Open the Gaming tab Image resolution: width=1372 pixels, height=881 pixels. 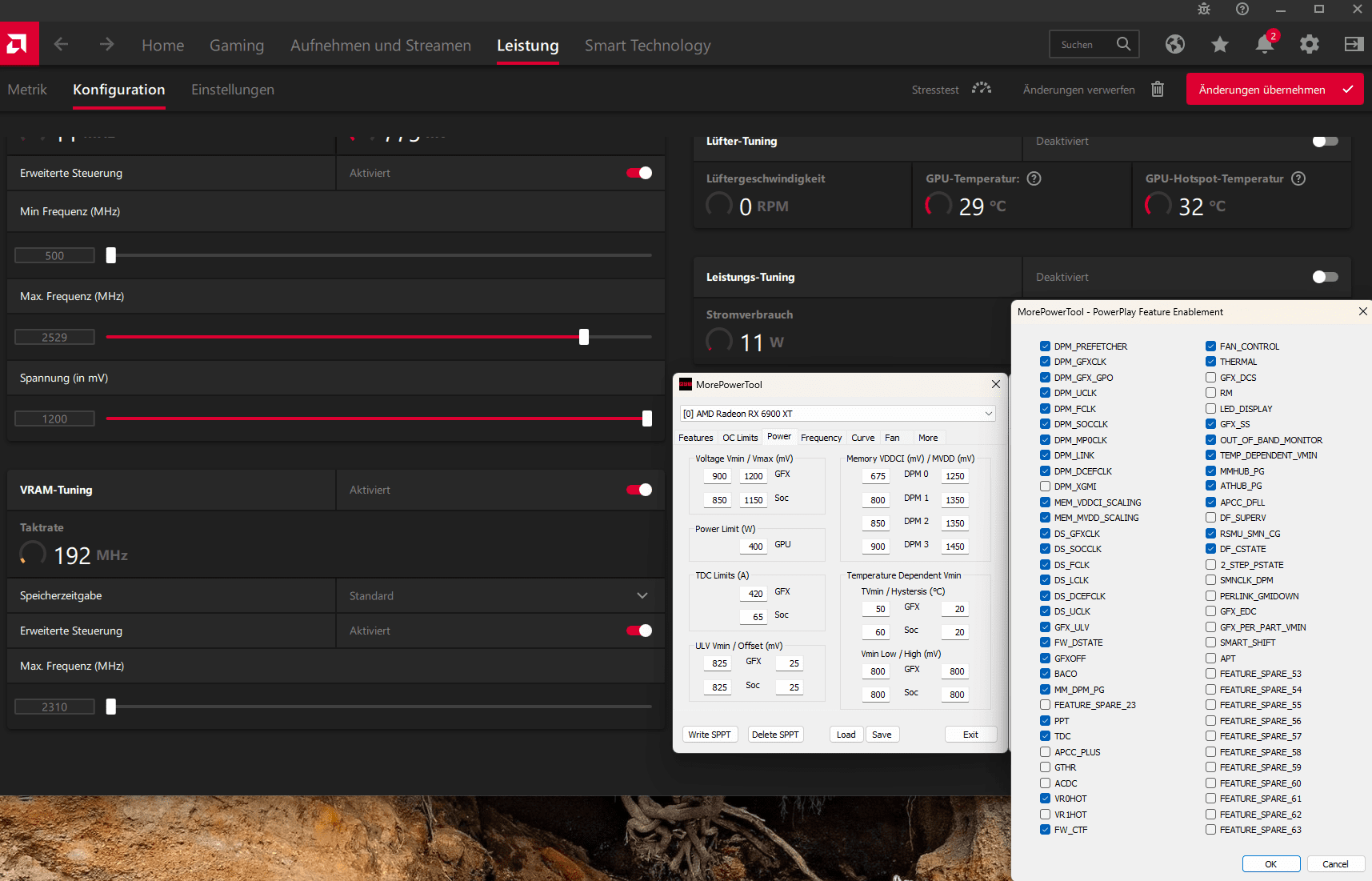[237, 46]
